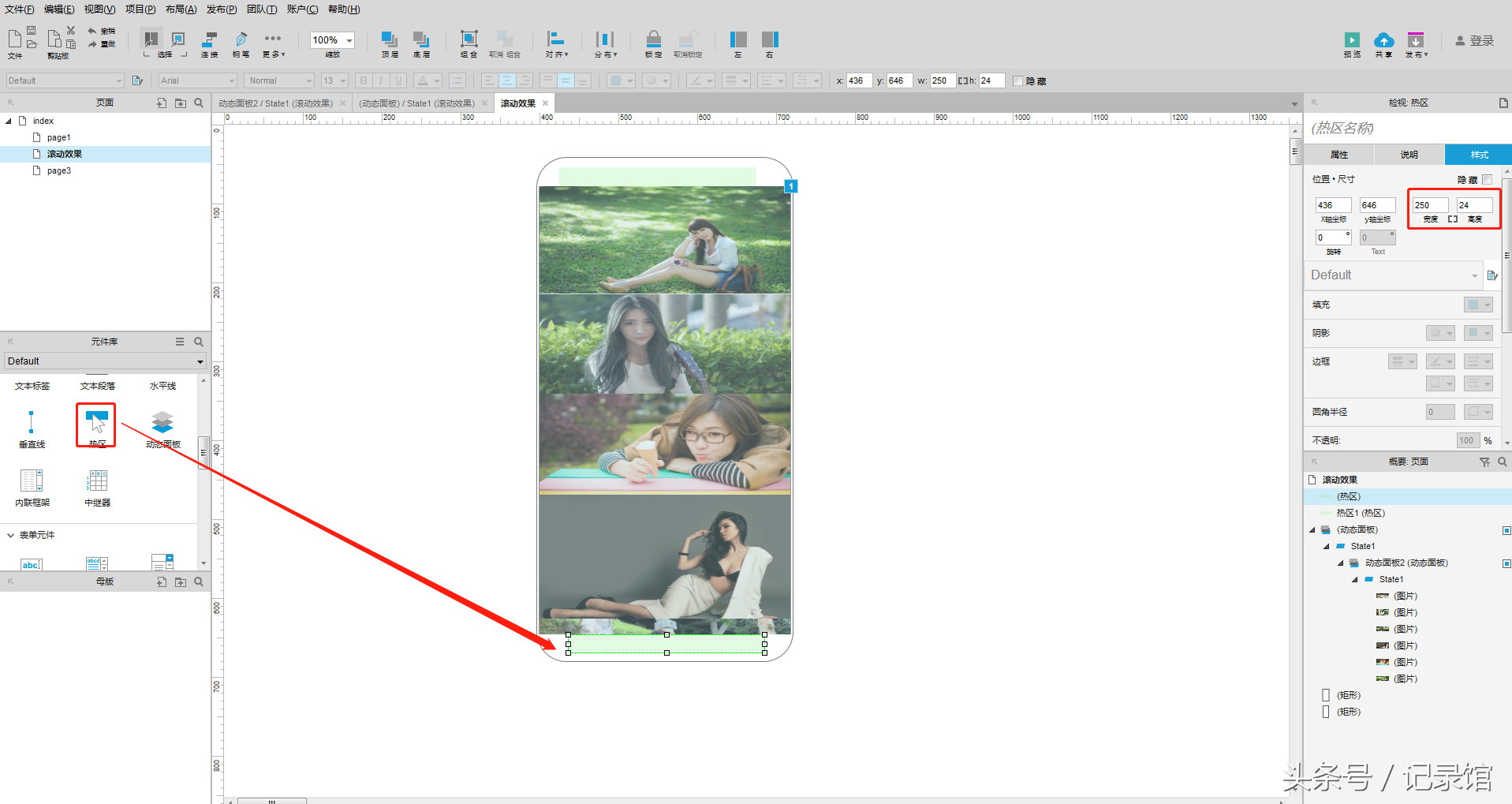Open the Normal font style dropdown
The width and height of the screenshot is (1512, 804).
279,80
